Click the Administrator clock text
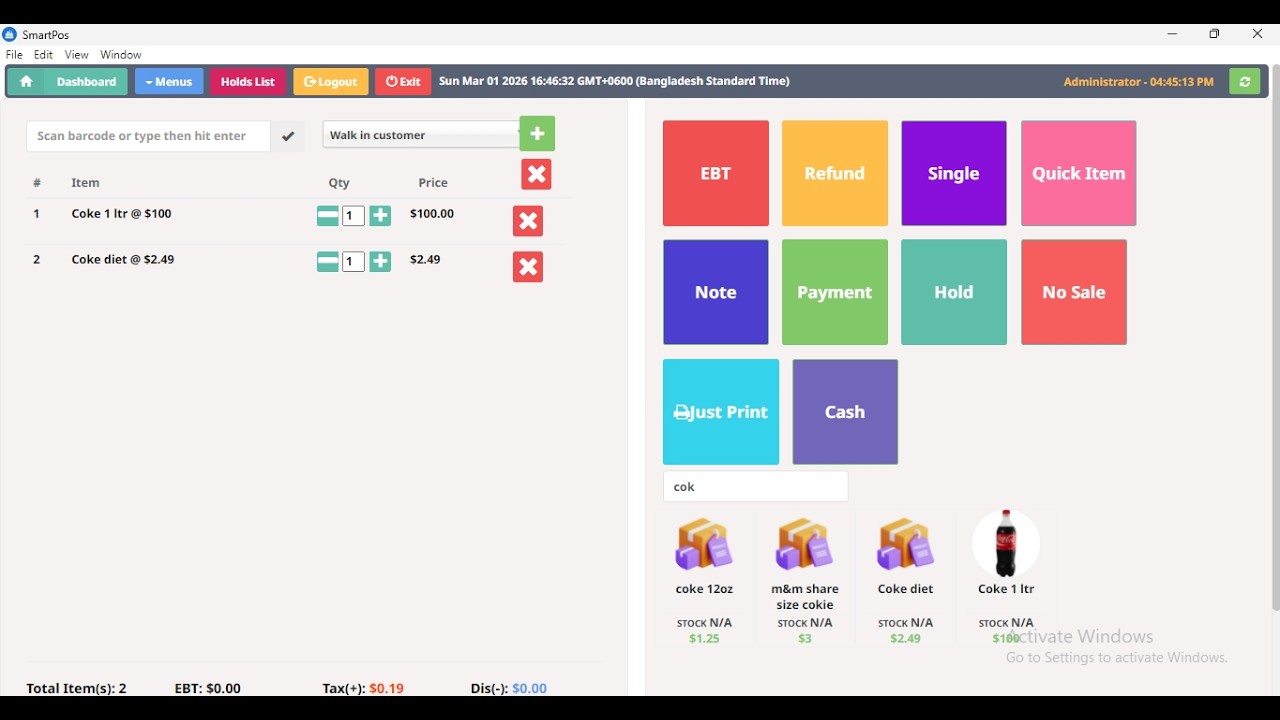 pos(1139,82)
